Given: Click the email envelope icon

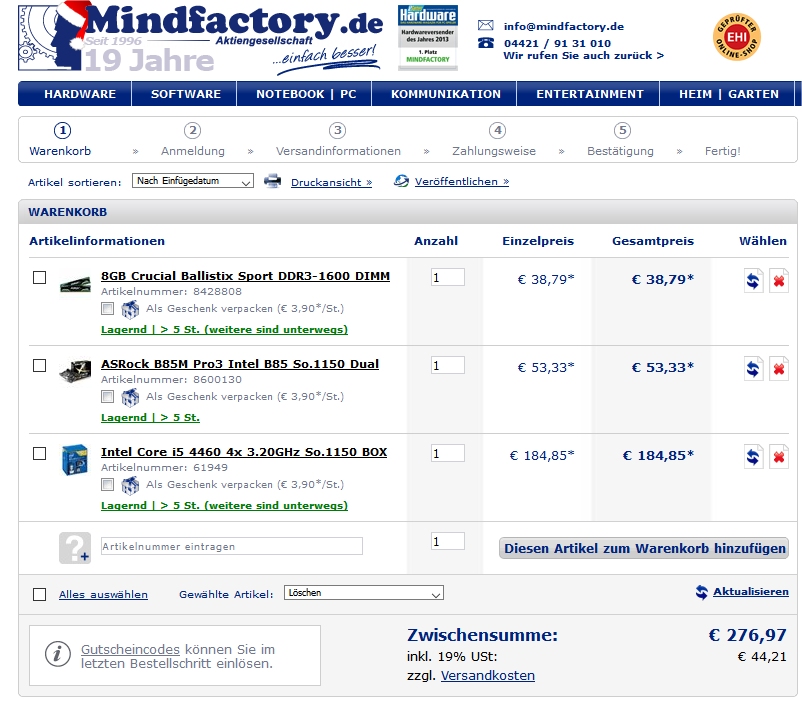Looking at the screenshot, I should 485,25.
